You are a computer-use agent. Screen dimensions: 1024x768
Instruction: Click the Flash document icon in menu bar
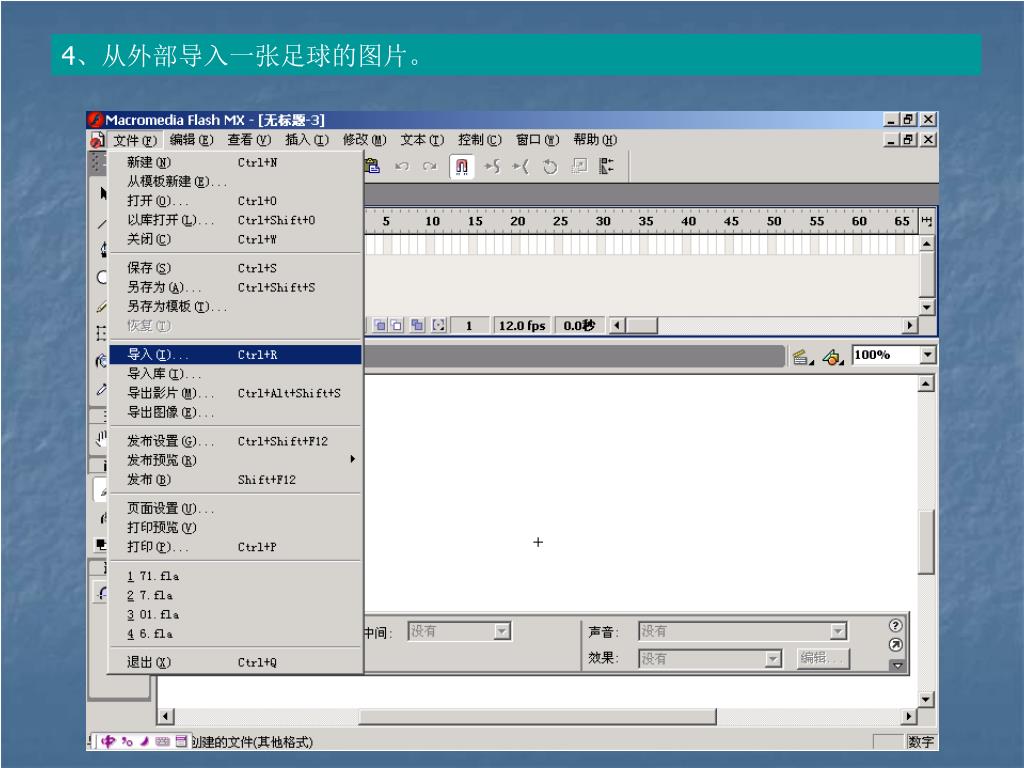pos(97,140)
